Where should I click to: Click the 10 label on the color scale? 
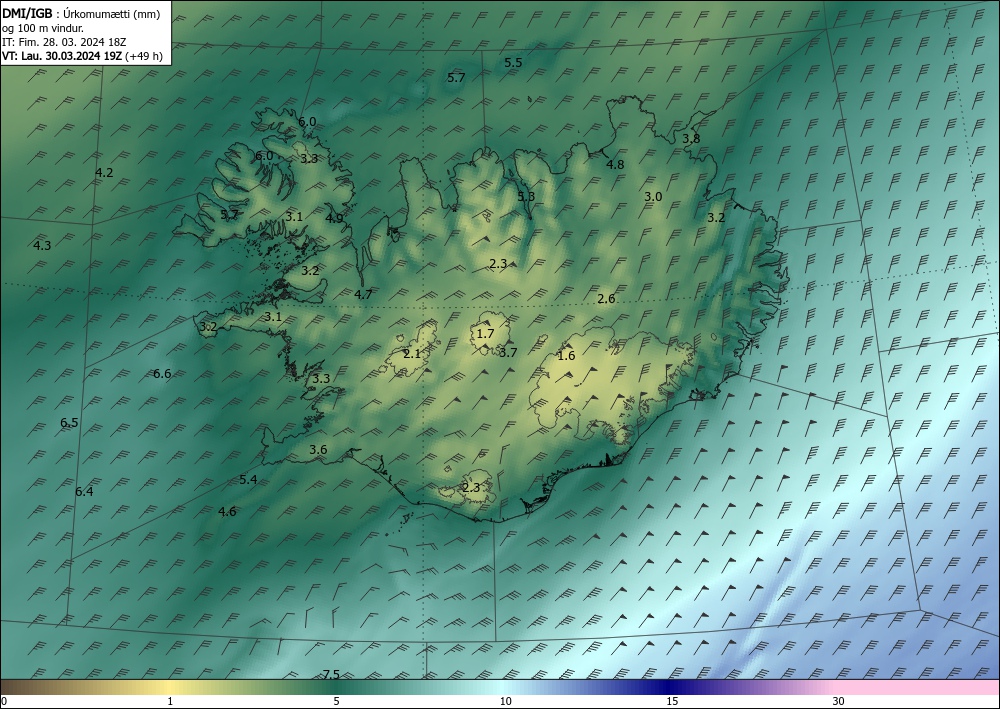point(506,701)
